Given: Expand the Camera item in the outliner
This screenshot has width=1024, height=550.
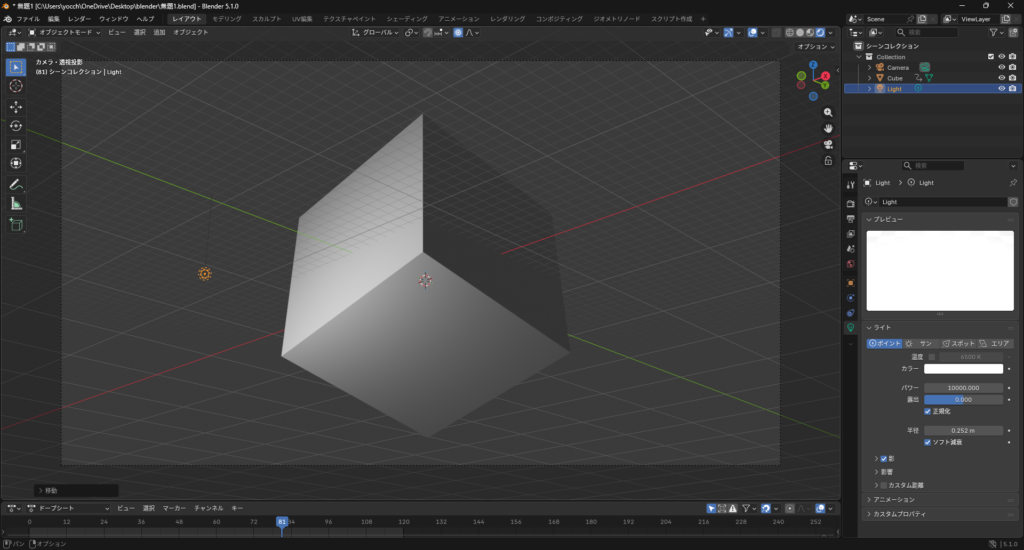Looking at the screenshot, I should coord(869,67).
